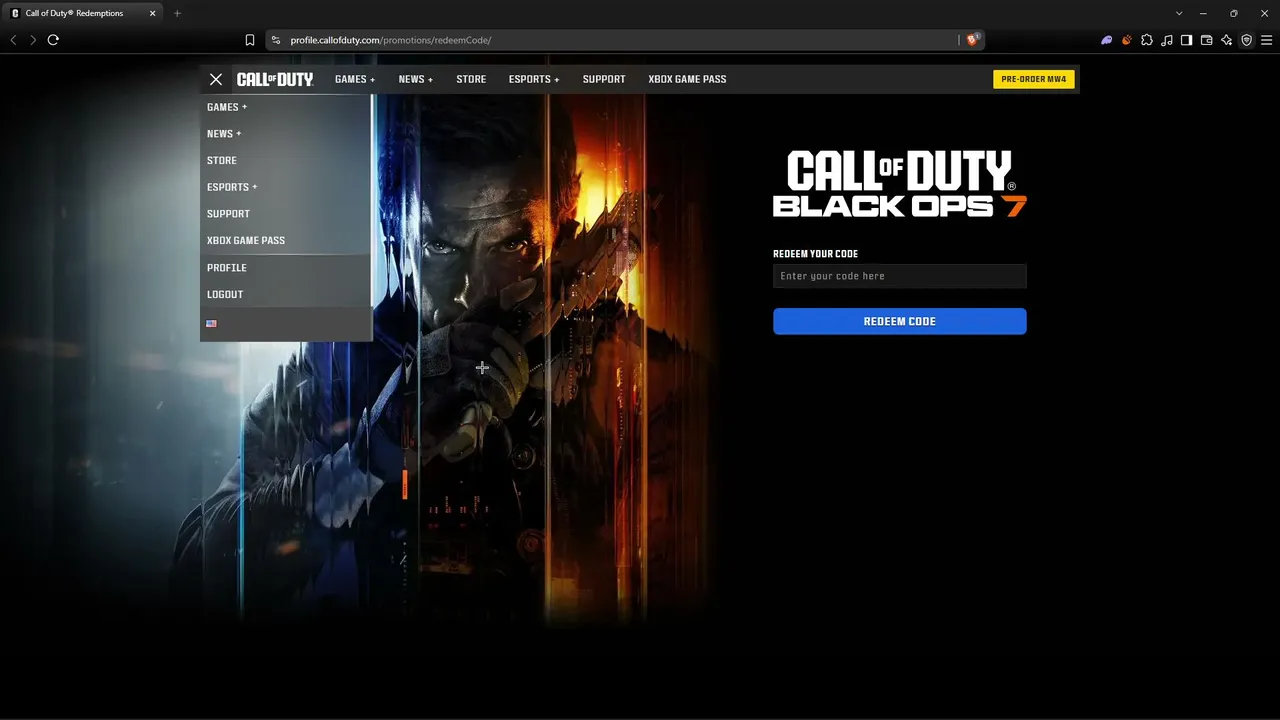
Task: Maximize or restore the browser window
Action: coord(1233,13)
